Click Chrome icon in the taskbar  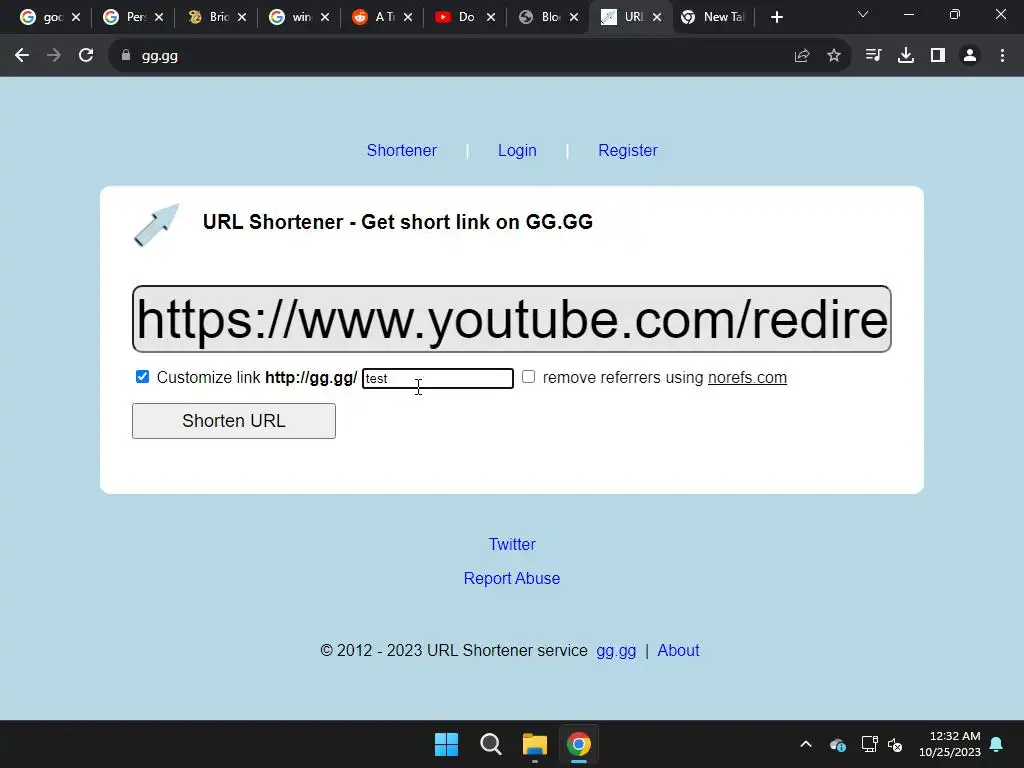(x=579, y=744)
